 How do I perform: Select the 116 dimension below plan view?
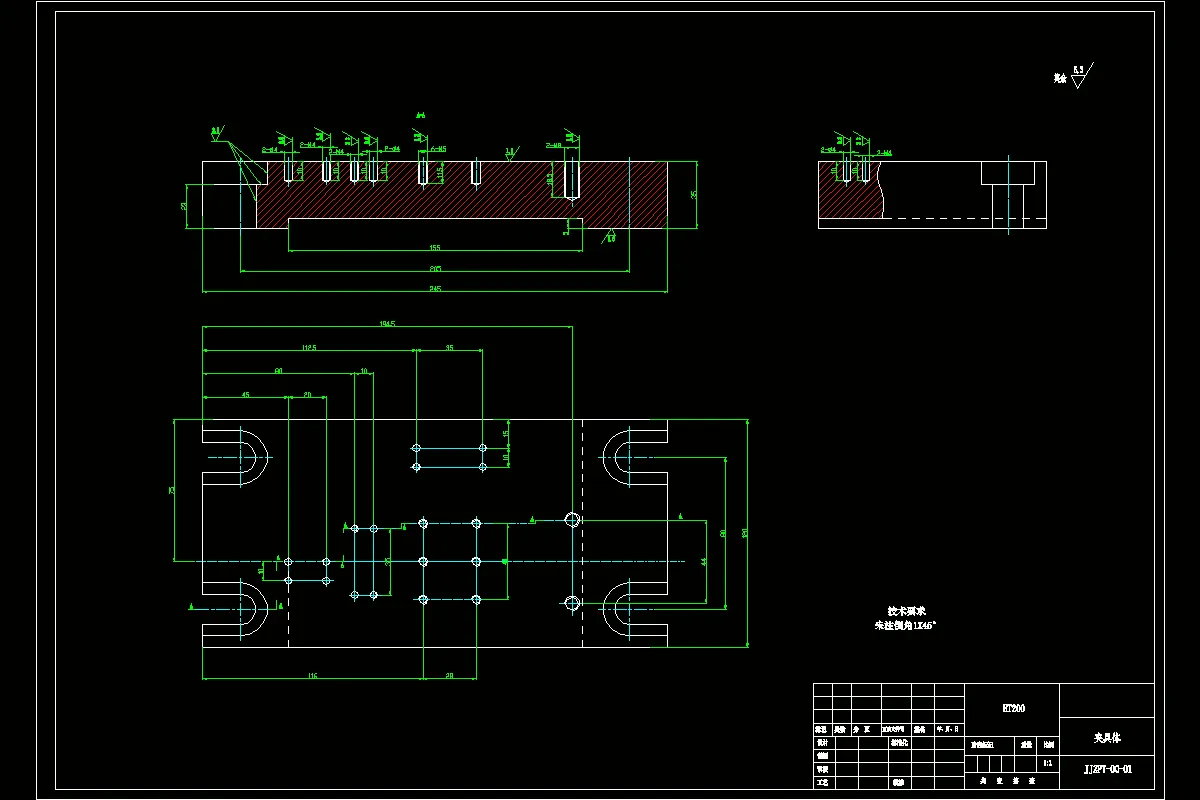[x=312, y=677]
